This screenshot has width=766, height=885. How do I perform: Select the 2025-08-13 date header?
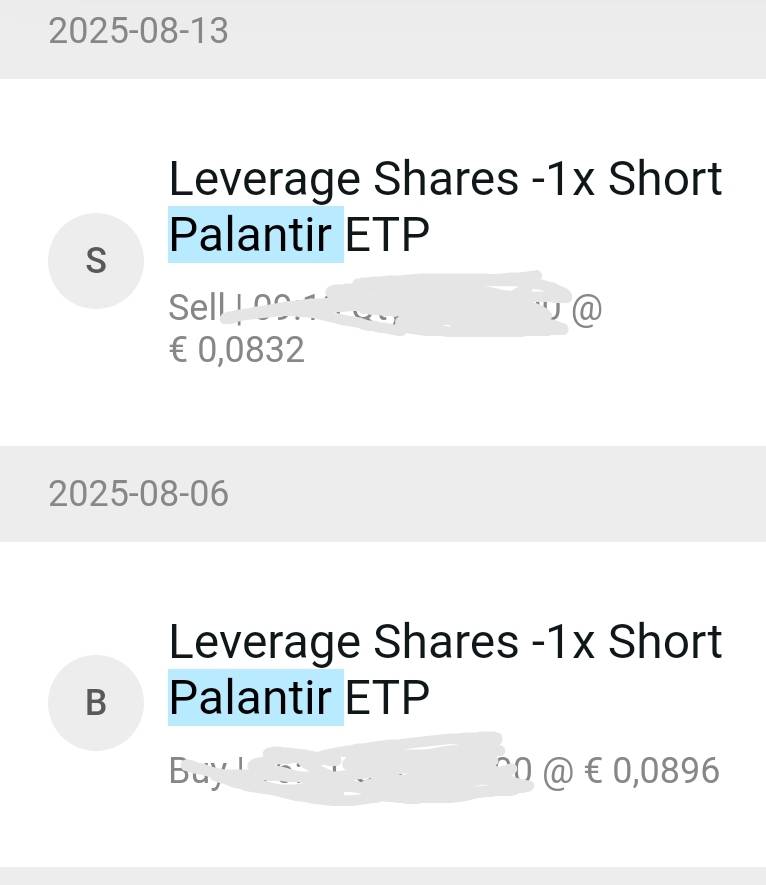139,31
